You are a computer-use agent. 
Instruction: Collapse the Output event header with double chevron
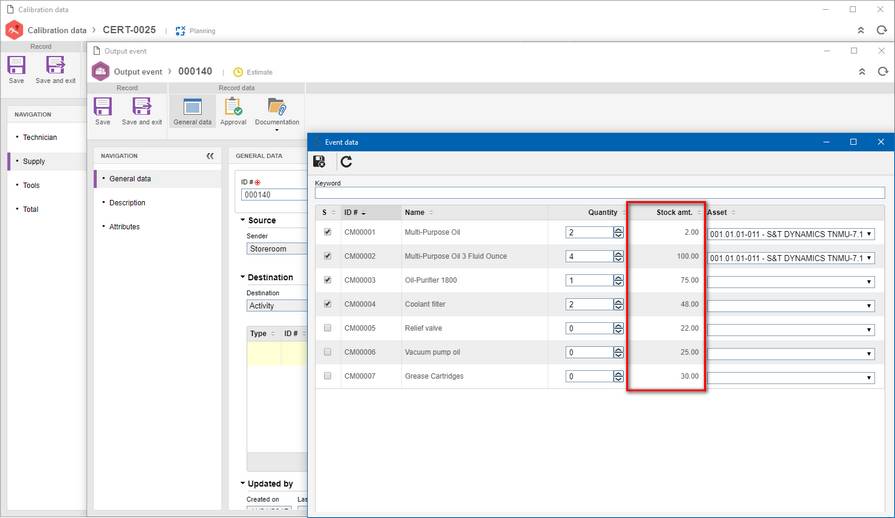[x=862, y=71]
